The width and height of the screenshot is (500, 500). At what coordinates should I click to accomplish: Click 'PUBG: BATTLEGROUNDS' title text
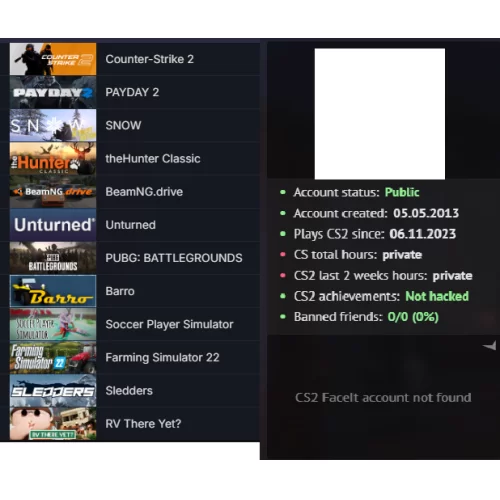(174, 258)
